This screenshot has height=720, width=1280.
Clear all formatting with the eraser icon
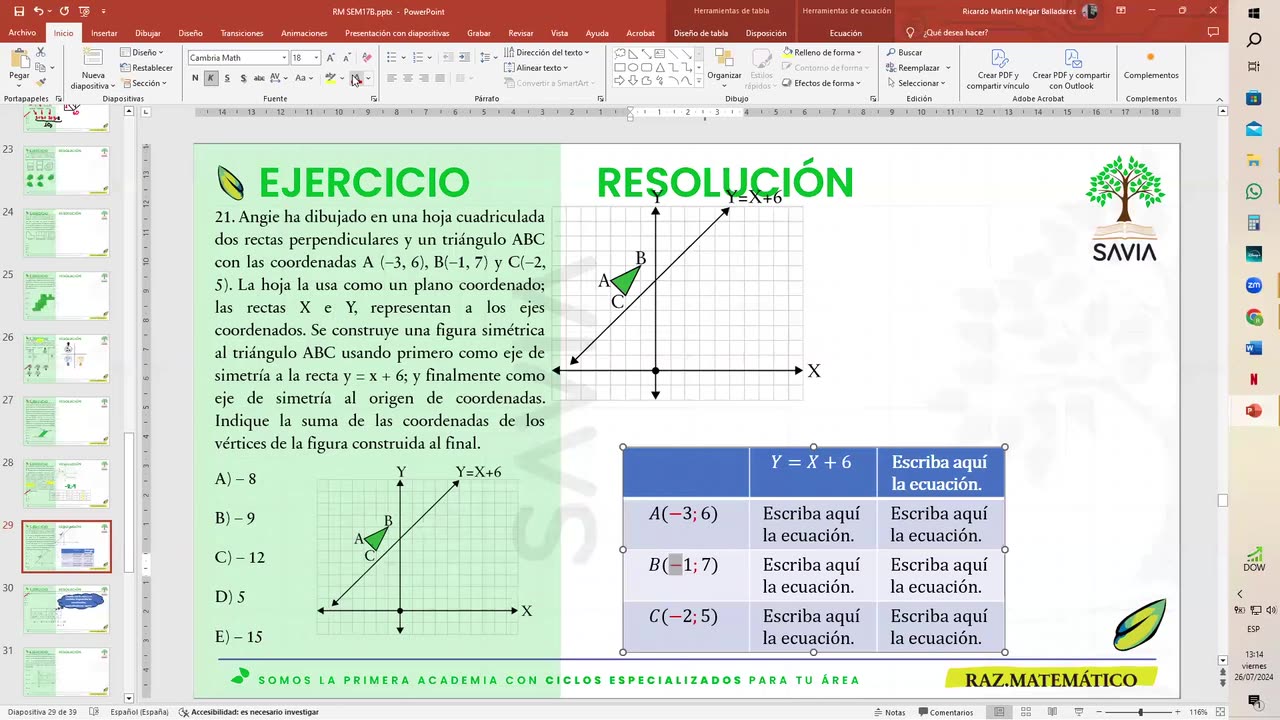click(367, 58)
